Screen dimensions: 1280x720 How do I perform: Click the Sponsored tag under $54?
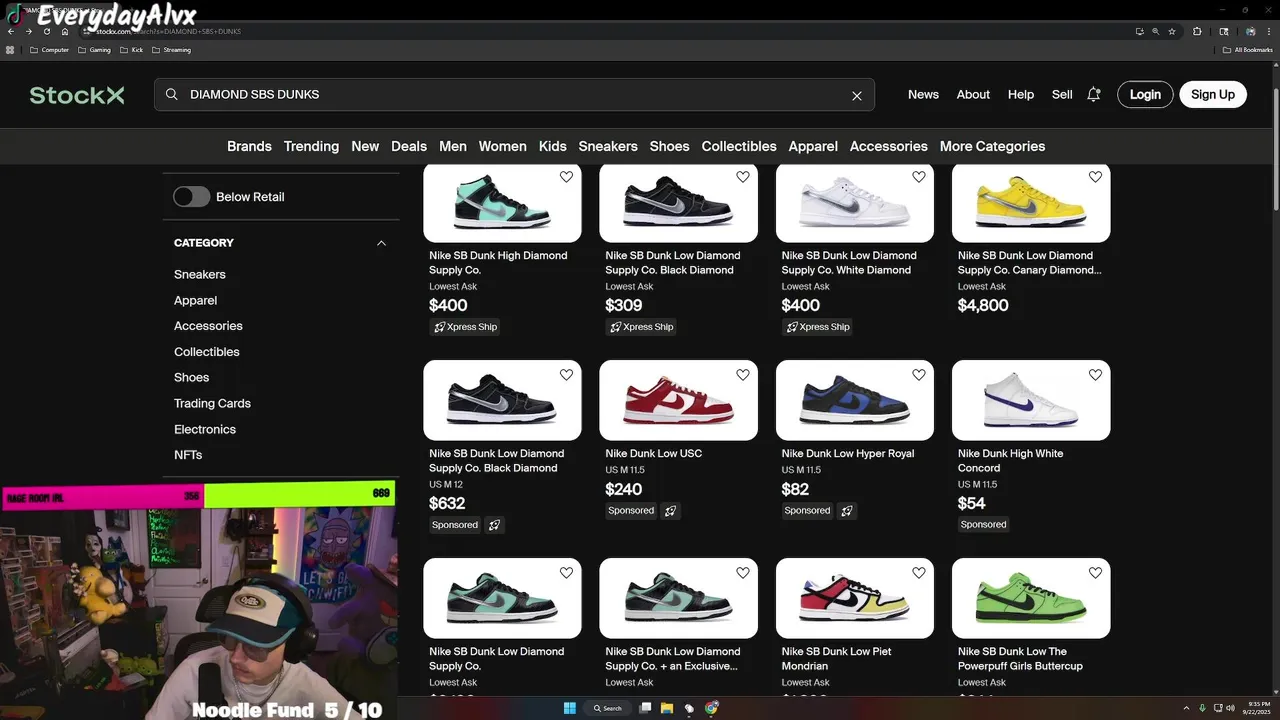(x=983, y=525)
